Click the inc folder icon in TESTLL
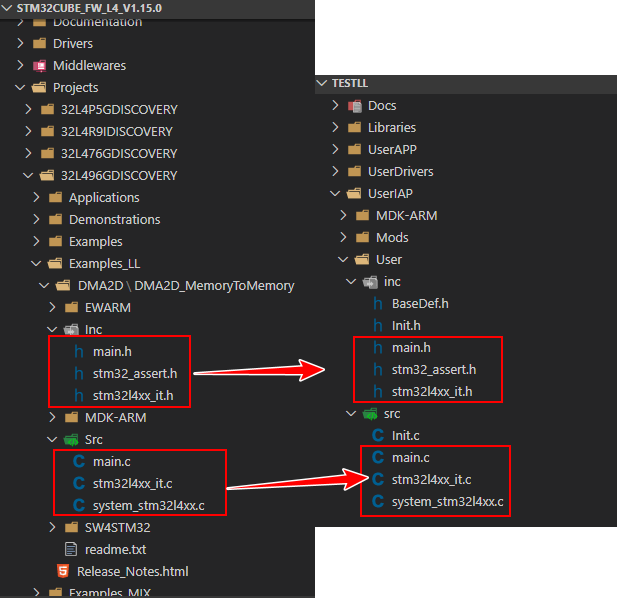This screenshot has width=617, height=598. (370, 282)
